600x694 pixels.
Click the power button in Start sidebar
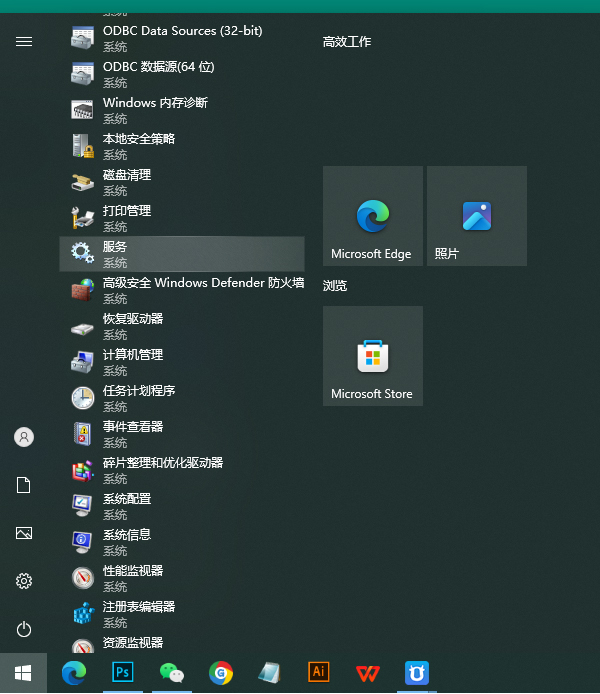pos(24,629)
